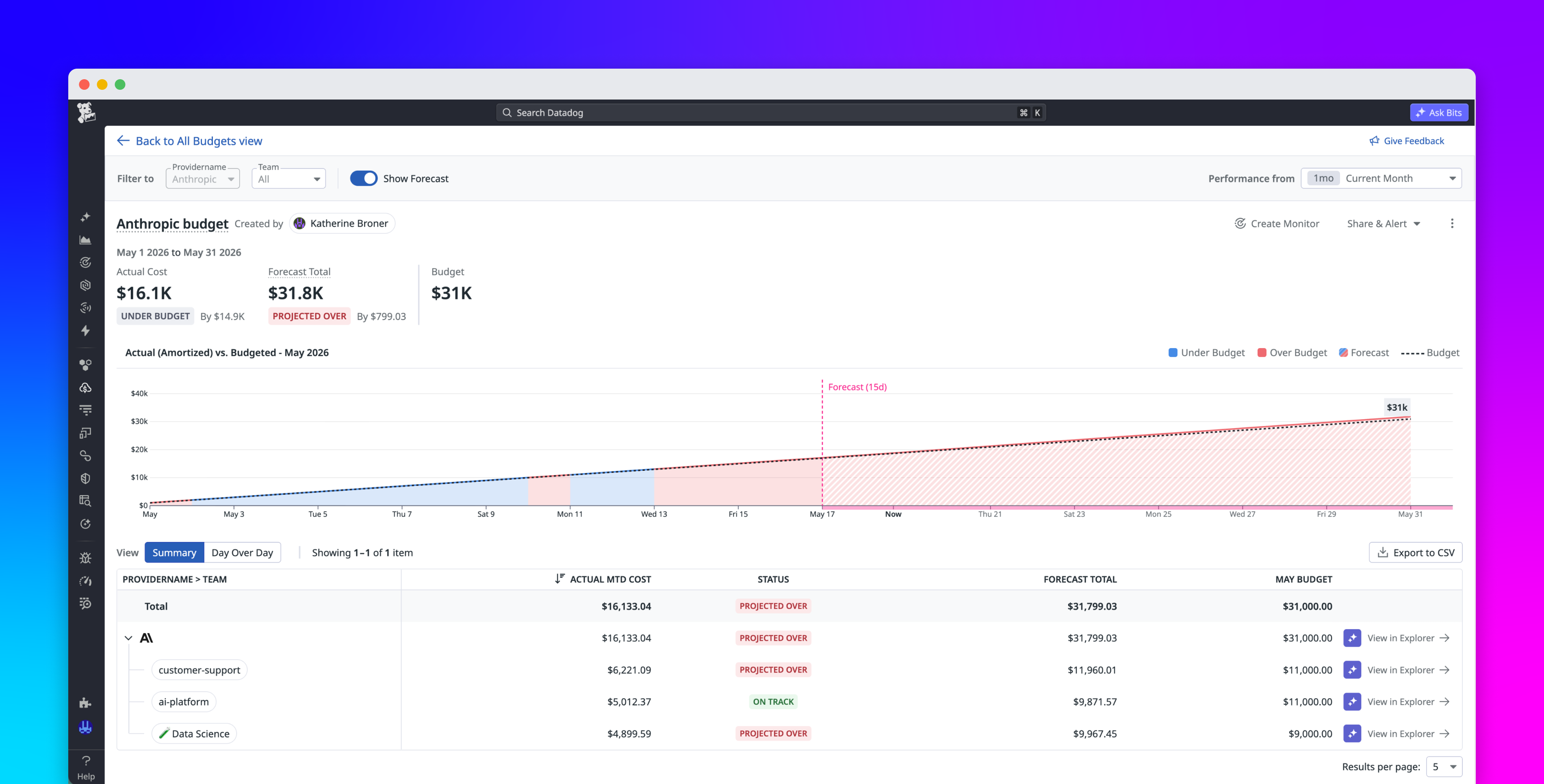This screenshot has width=1544, height=784.
Task: Click the layered hexagon sidebar icon
Action: 86,285
